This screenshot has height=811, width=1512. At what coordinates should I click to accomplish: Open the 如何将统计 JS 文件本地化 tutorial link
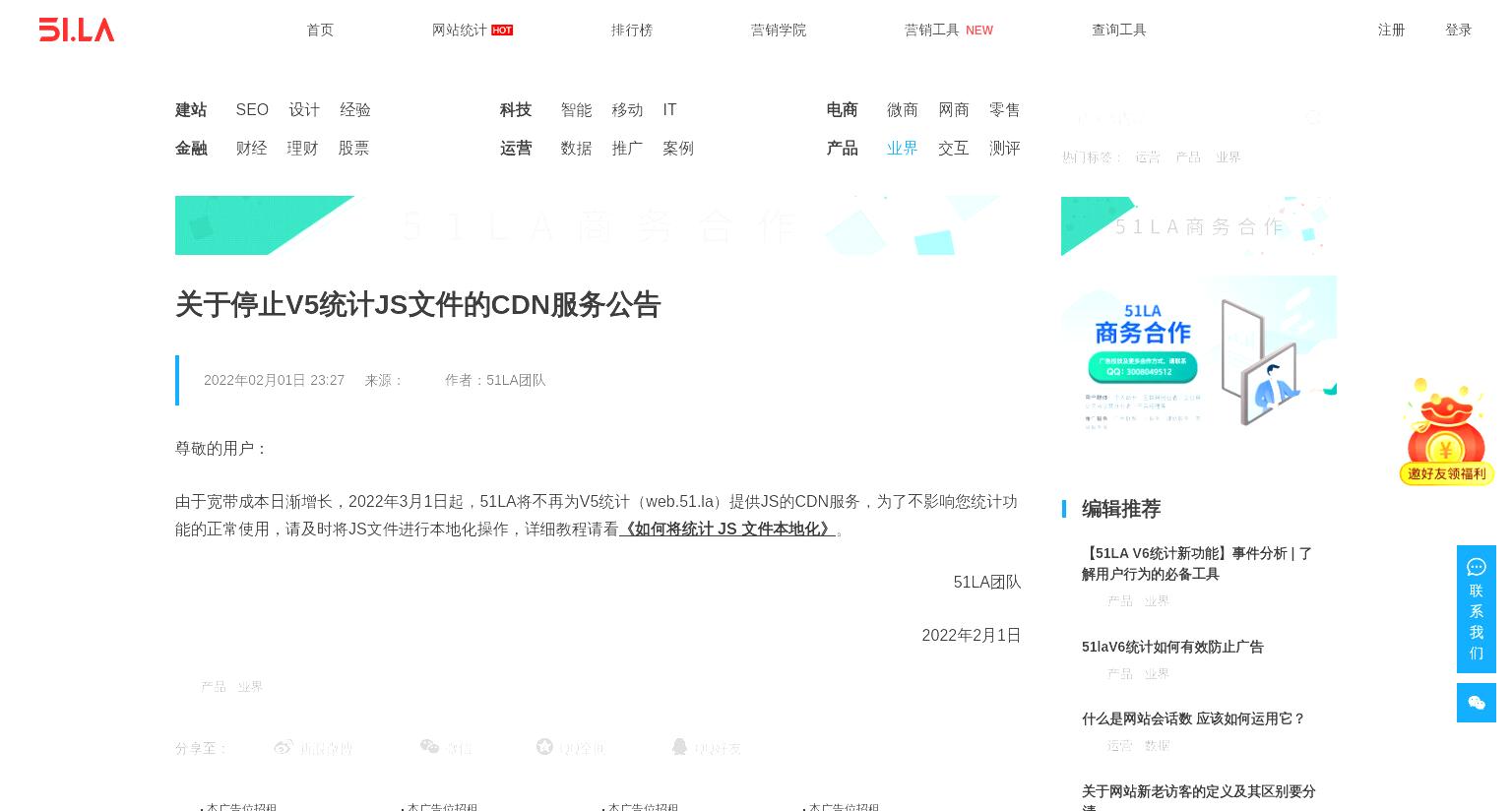(727, 529)
